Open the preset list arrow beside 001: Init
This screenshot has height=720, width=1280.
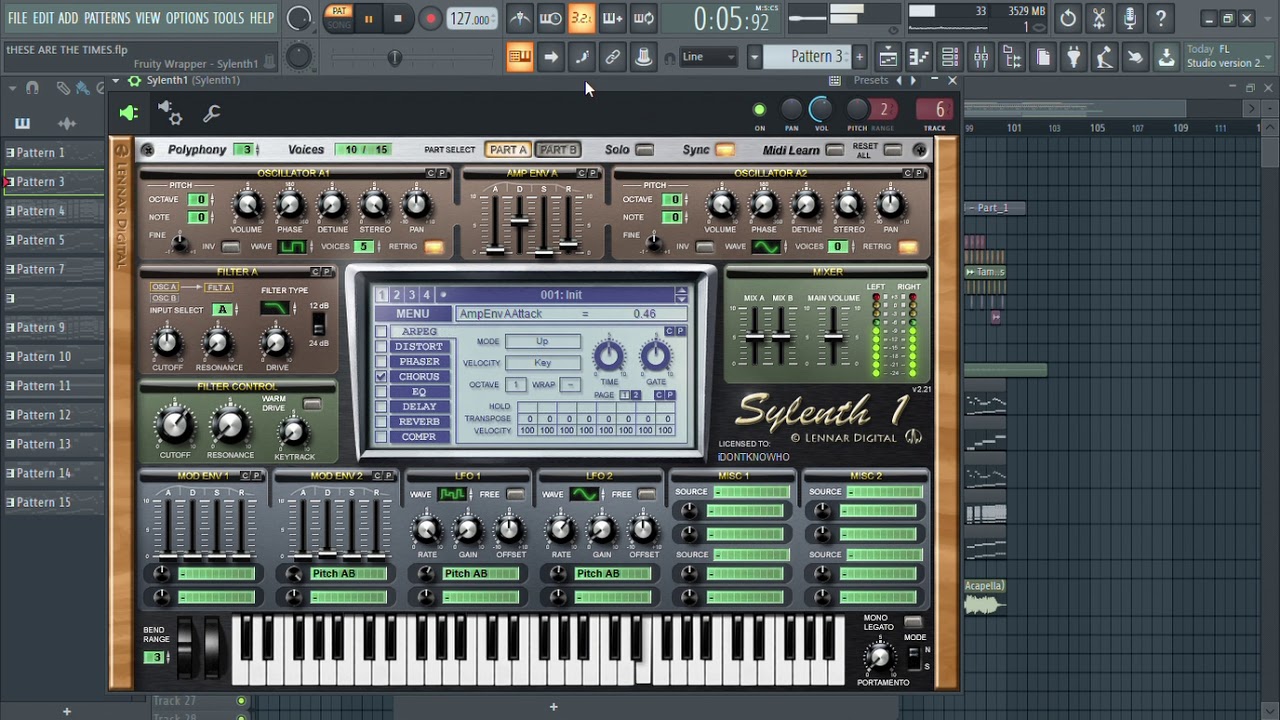pyautogui.click(x=681, y=295)
